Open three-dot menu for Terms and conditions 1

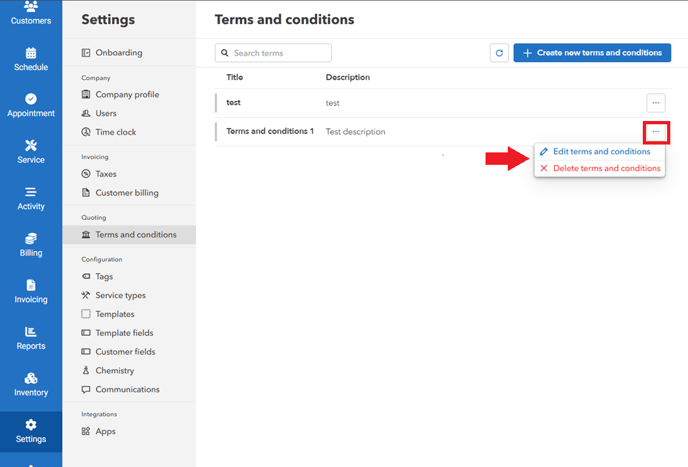[655, 131]
